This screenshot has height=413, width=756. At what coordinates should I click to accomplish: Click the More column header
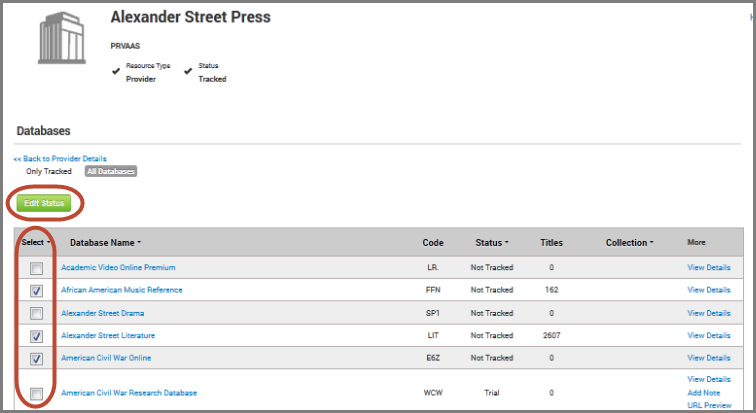click(x=696, y=242)
